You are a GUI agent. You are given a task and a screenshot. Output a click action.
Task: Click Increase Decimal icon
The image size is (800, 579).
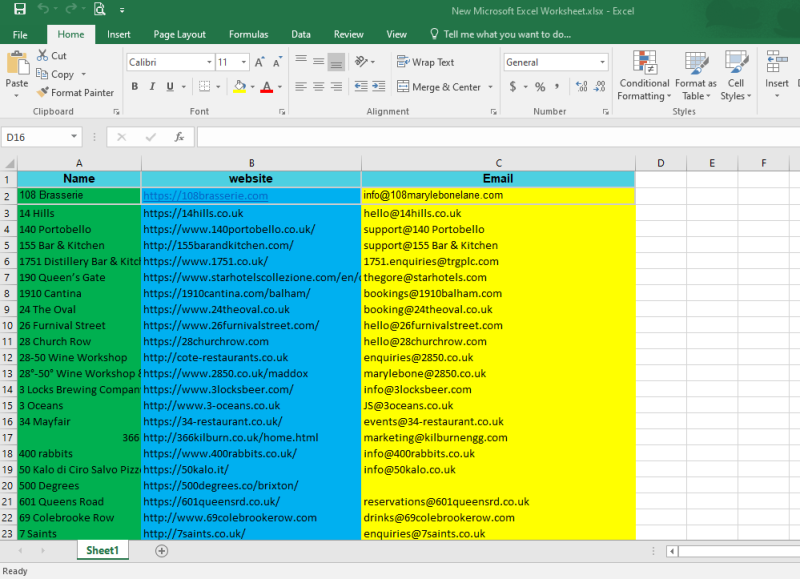pyautogui.click(x=582, y=86)
